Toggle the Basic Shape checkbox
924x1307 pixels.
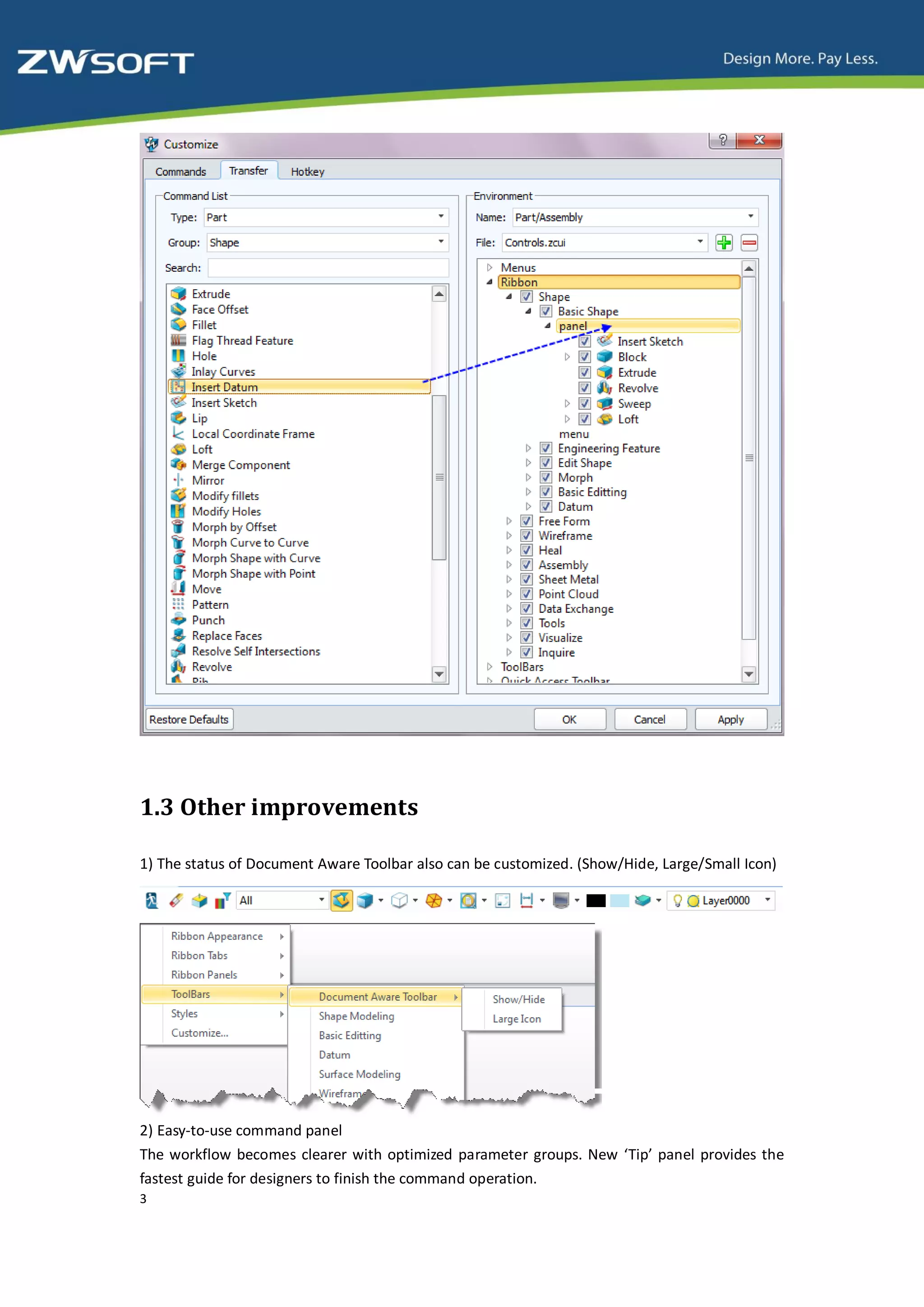pyautogui.click(x=545, y=311)
